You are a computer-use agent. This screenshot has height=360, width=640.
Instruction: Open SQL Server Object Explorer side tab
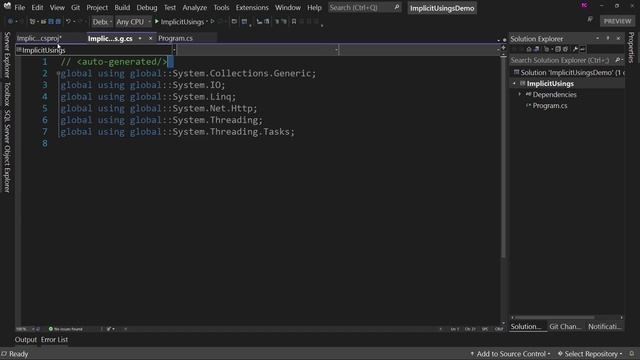[x=7, y=151]
